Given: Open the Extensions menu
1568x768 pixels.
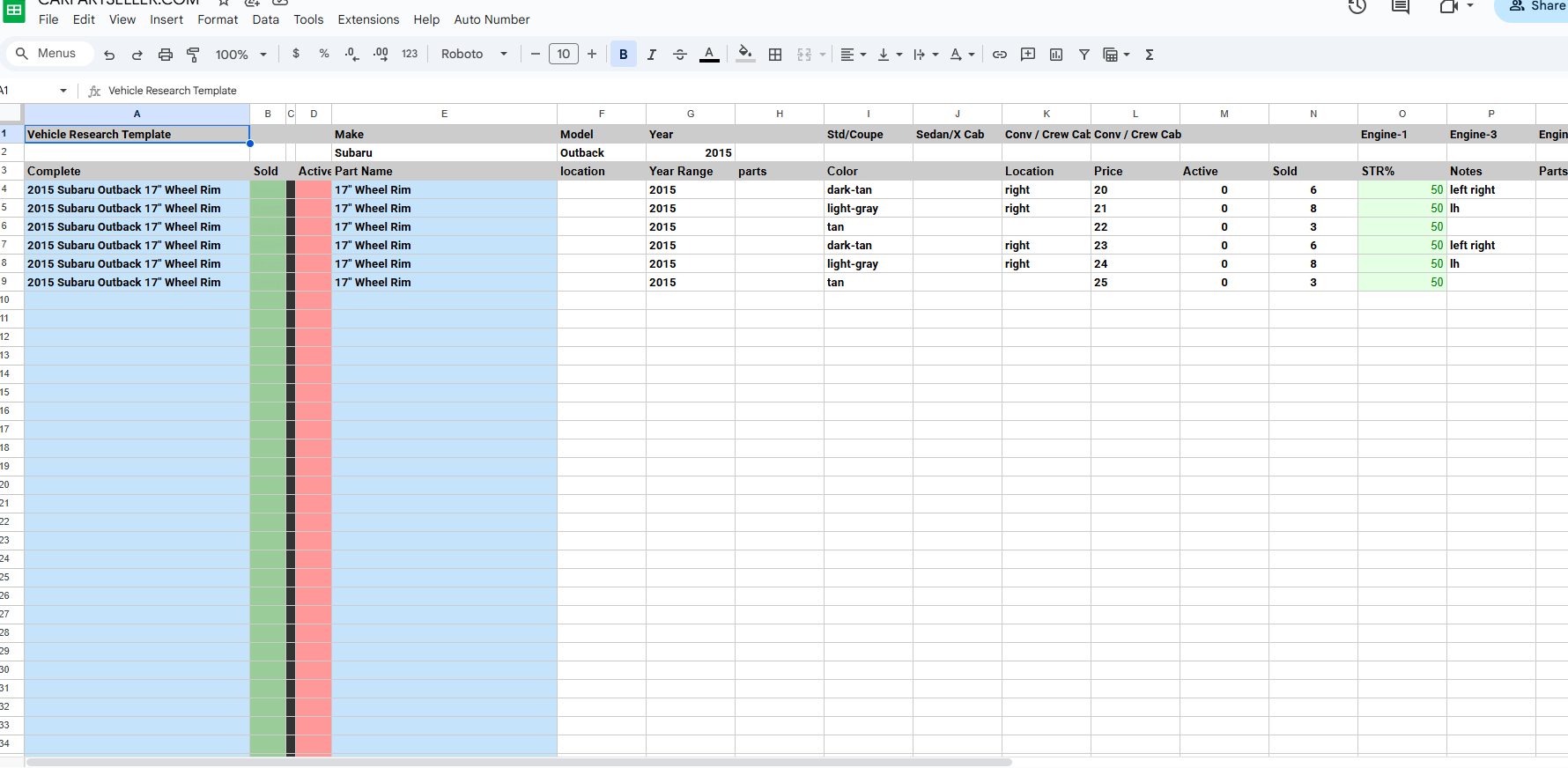Looking at the screenshot, I should pyautogui.click(x=368, y=19).
